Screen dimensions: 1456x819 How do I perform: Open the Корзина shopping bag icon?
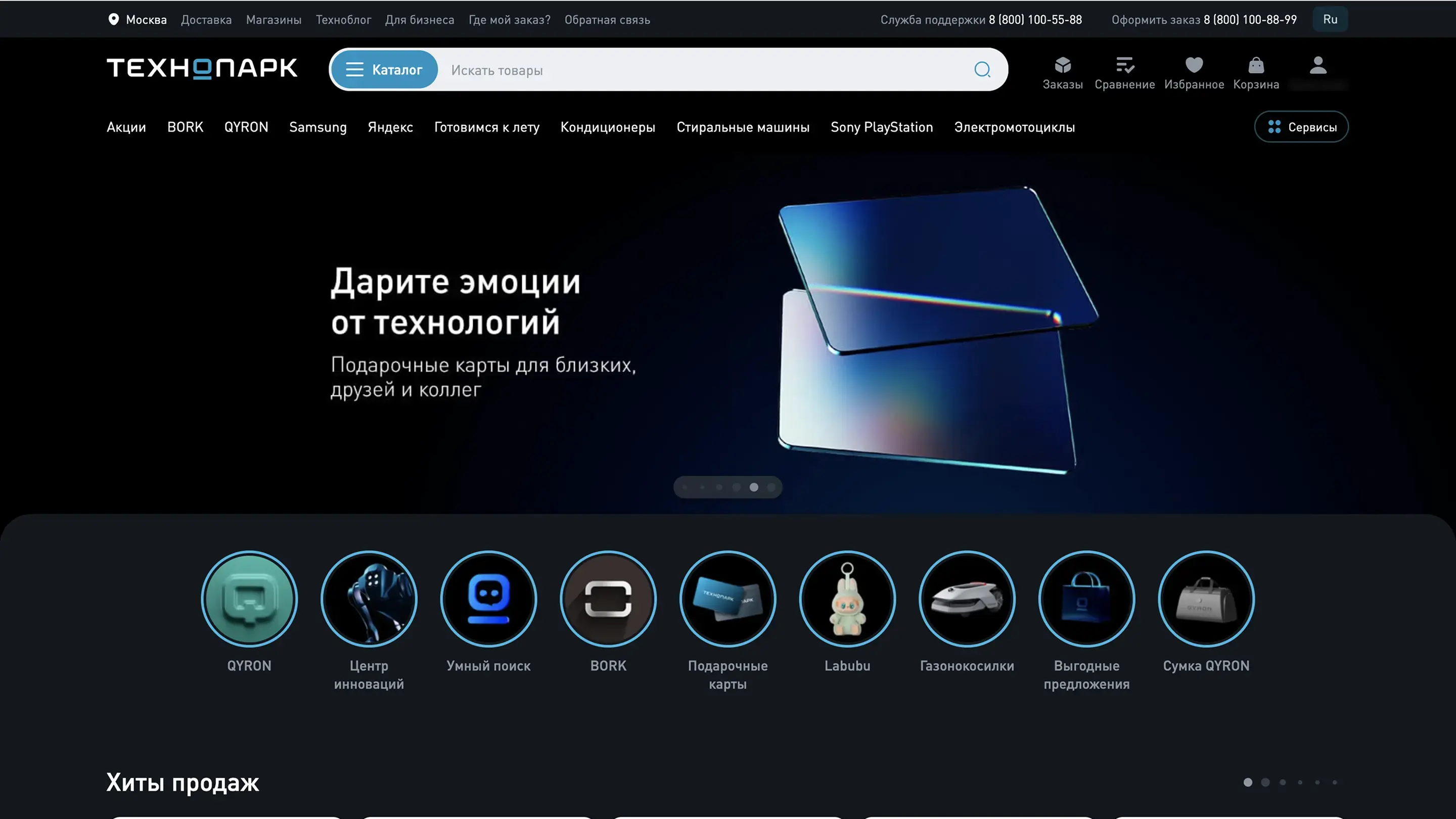[x=1255, y=66]
